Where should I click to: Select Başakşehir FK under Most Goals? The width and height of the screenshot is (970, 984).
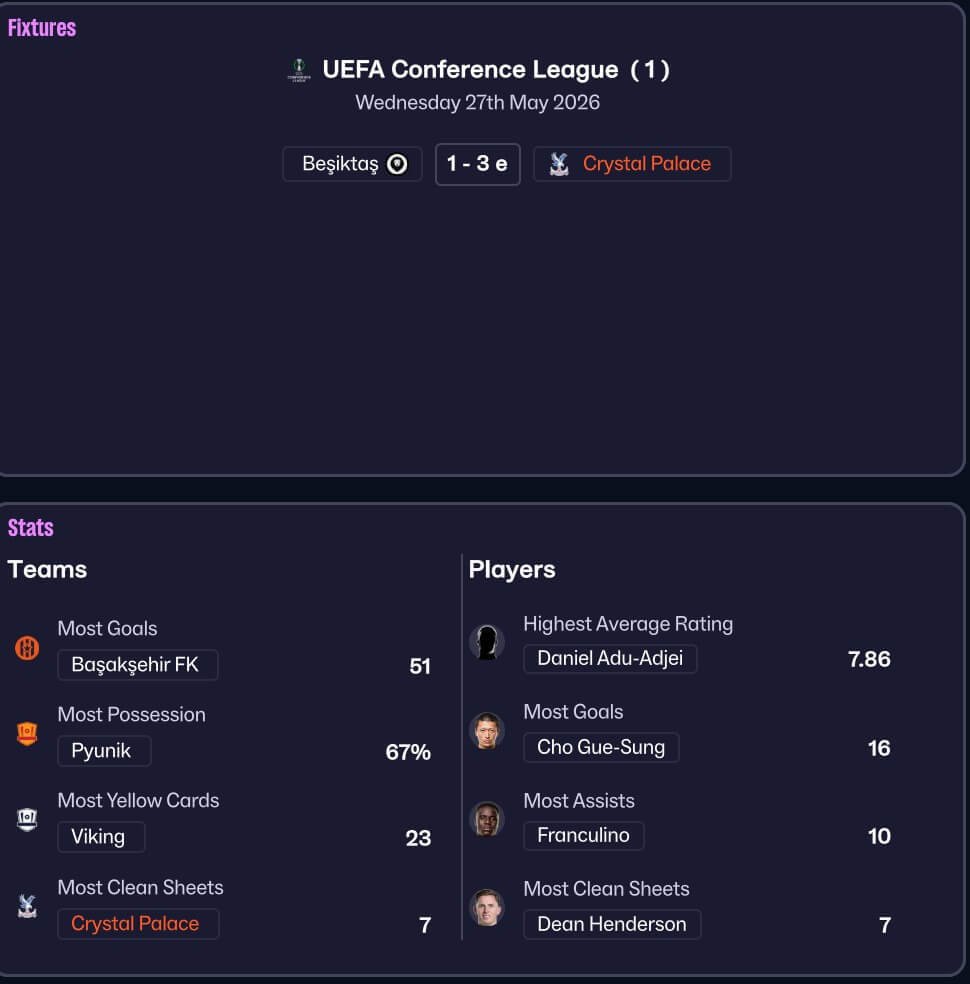(138, 665)
